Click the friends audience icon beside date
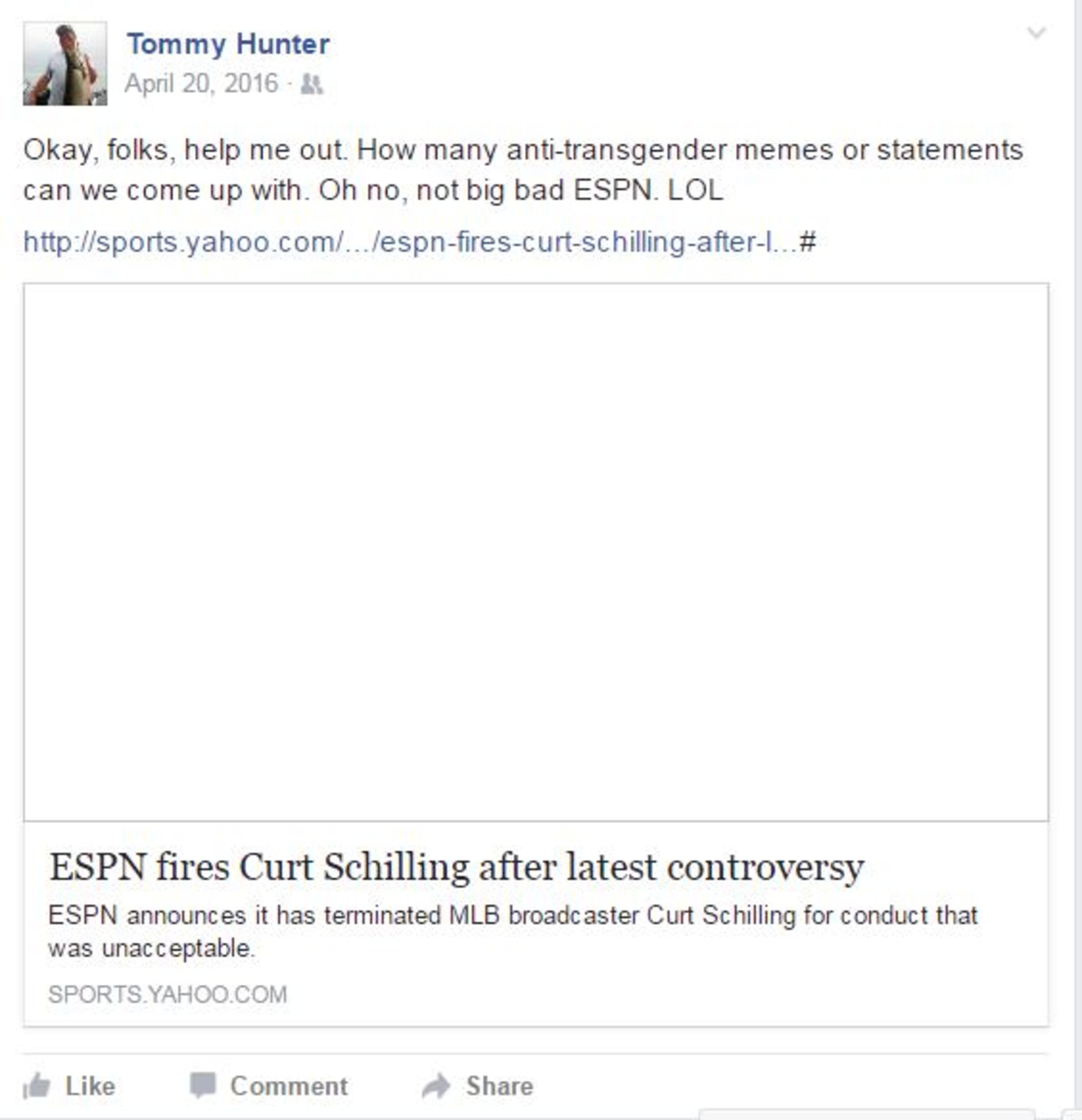The width and height of the screenshot is (1082, 1120). click(x=312, y=84)
